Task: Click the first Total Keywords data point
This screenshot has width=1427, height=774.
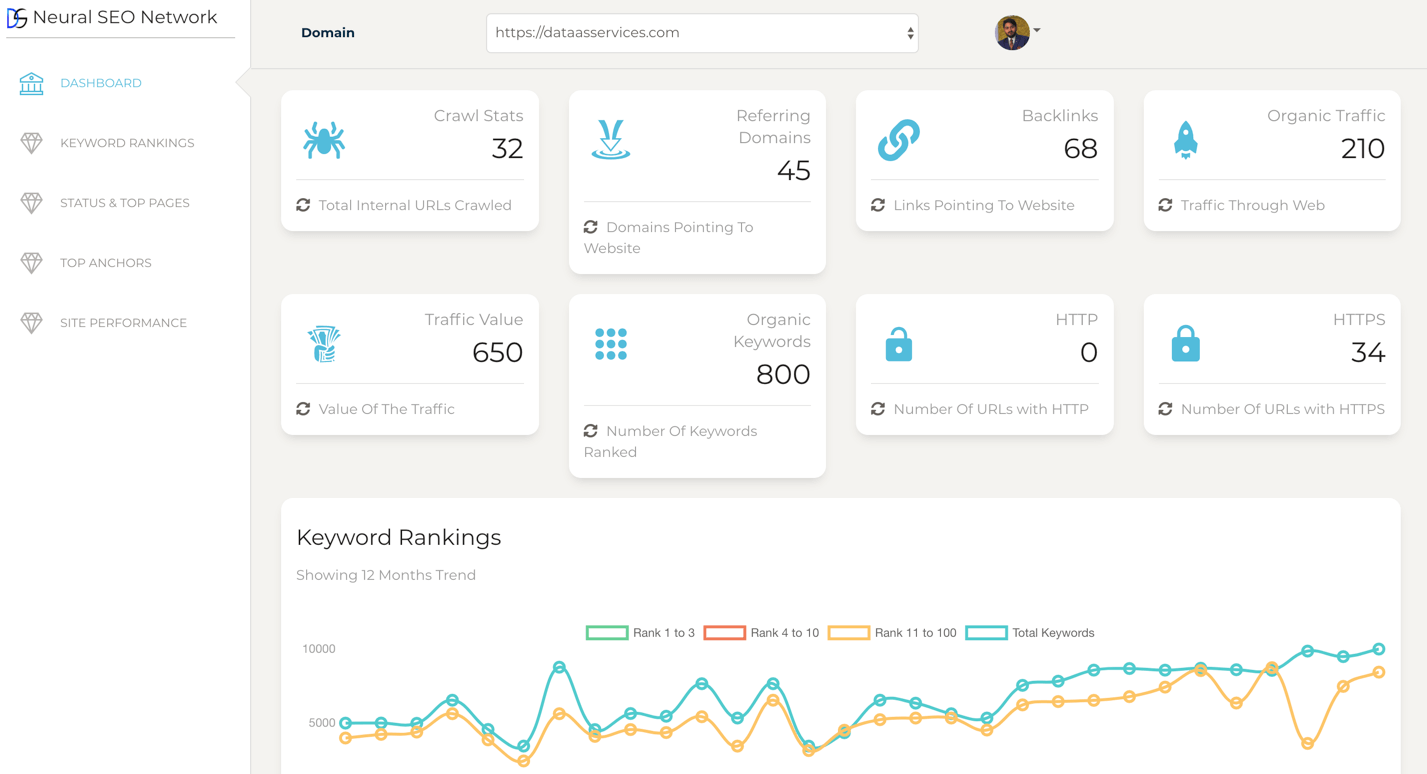Action: tap(346, 723)
